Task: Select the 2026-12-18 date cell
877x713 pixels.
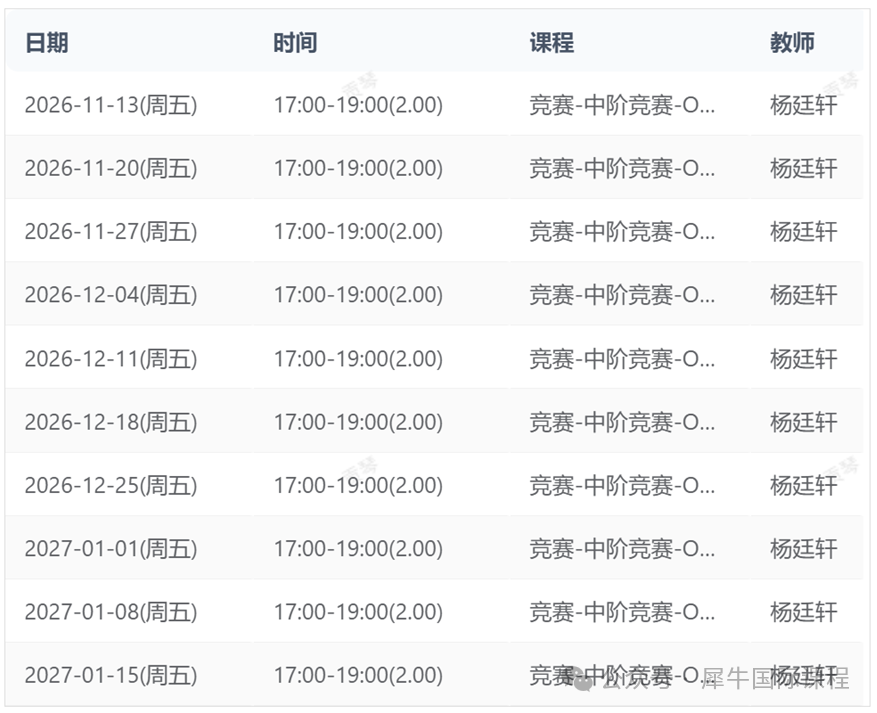Action: pos(111,422)
